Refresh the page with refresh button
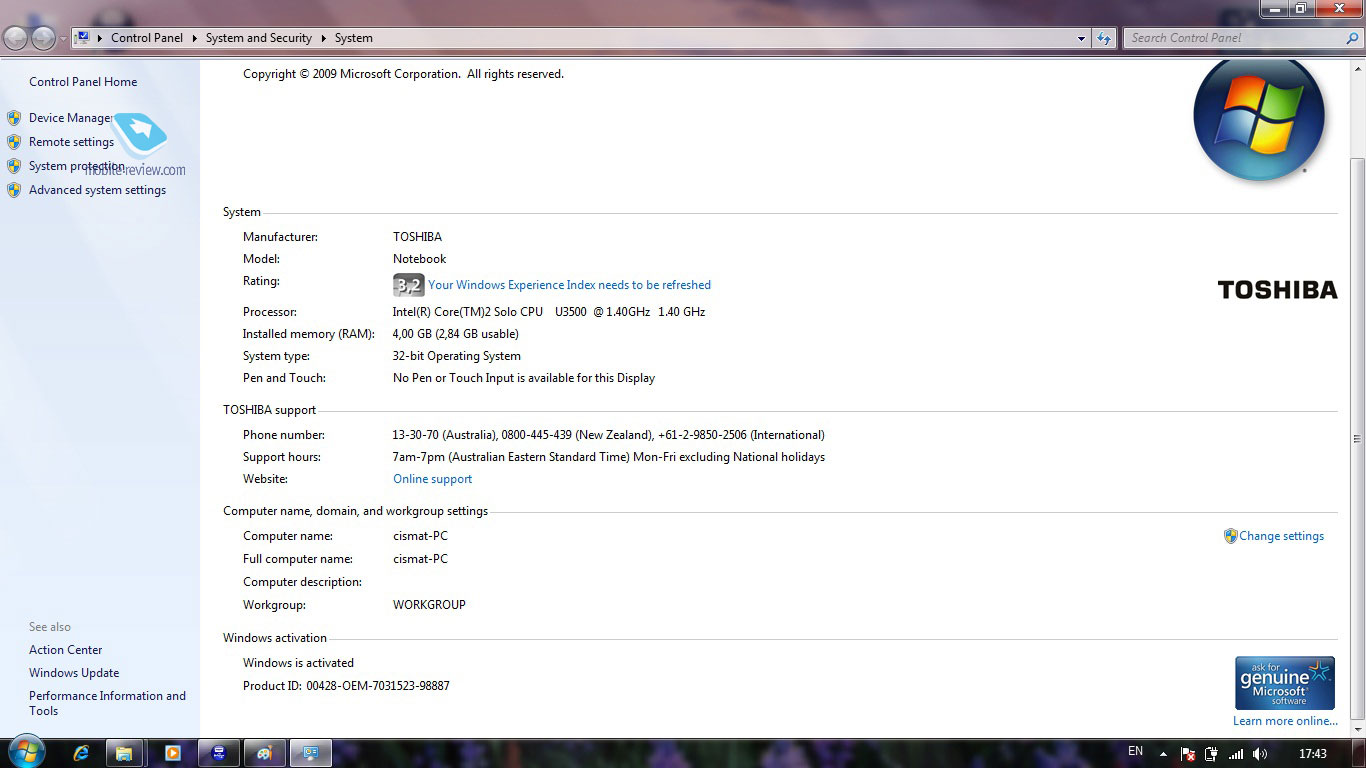Image resolution: width=1366 pixels, height=768 pixels. pos(1104,38)
